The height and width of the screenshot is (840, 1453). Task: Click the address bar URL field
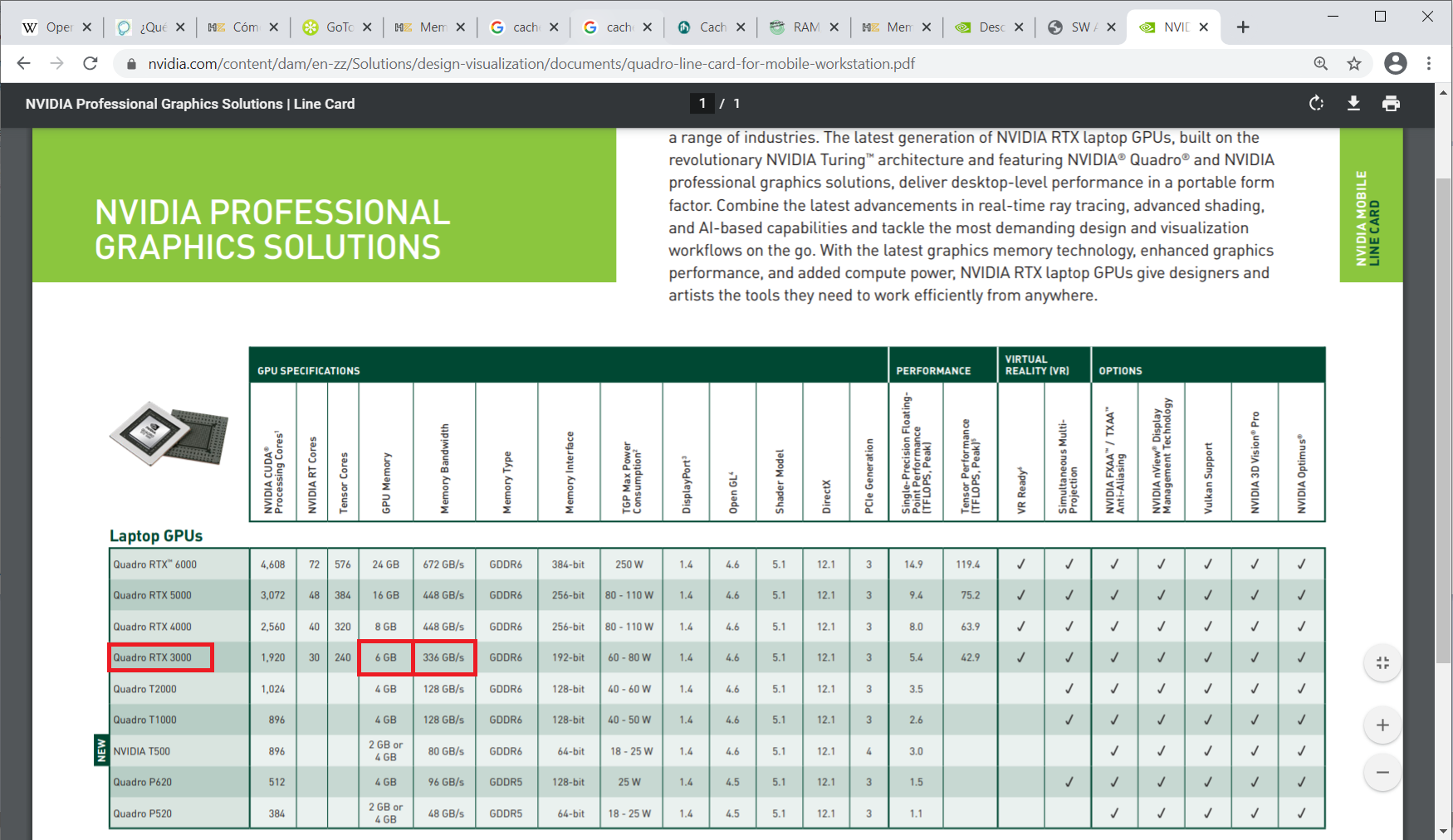point(531,64)
